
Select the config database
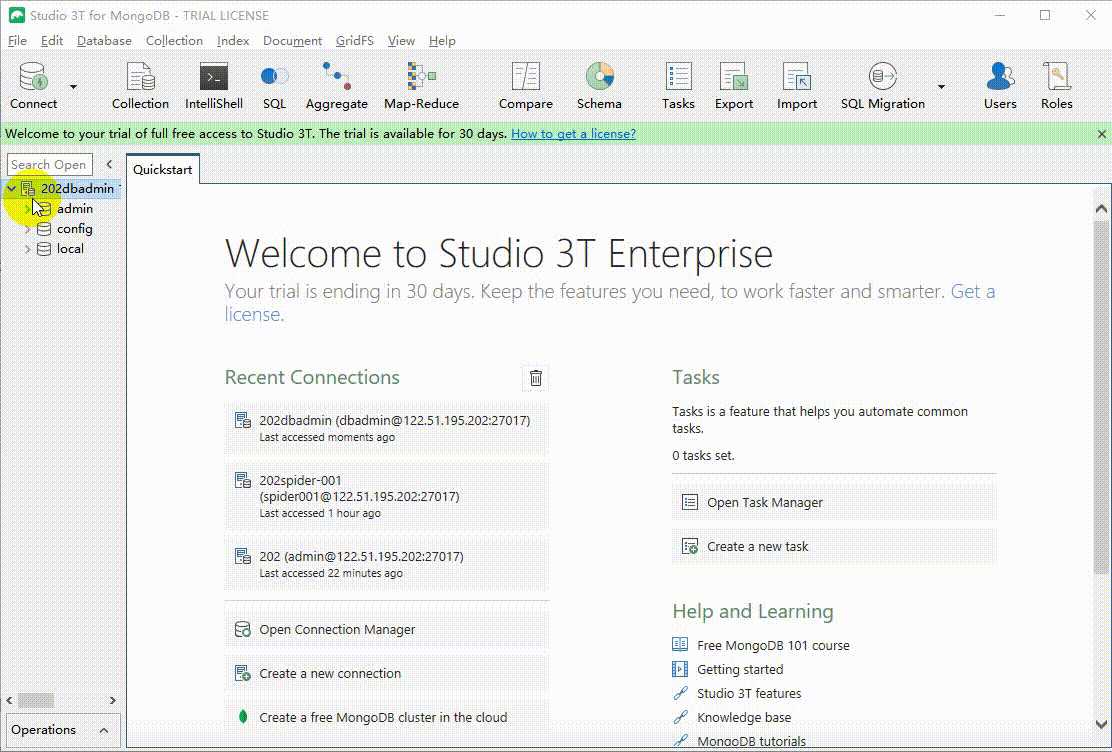[x=74, y=228]
